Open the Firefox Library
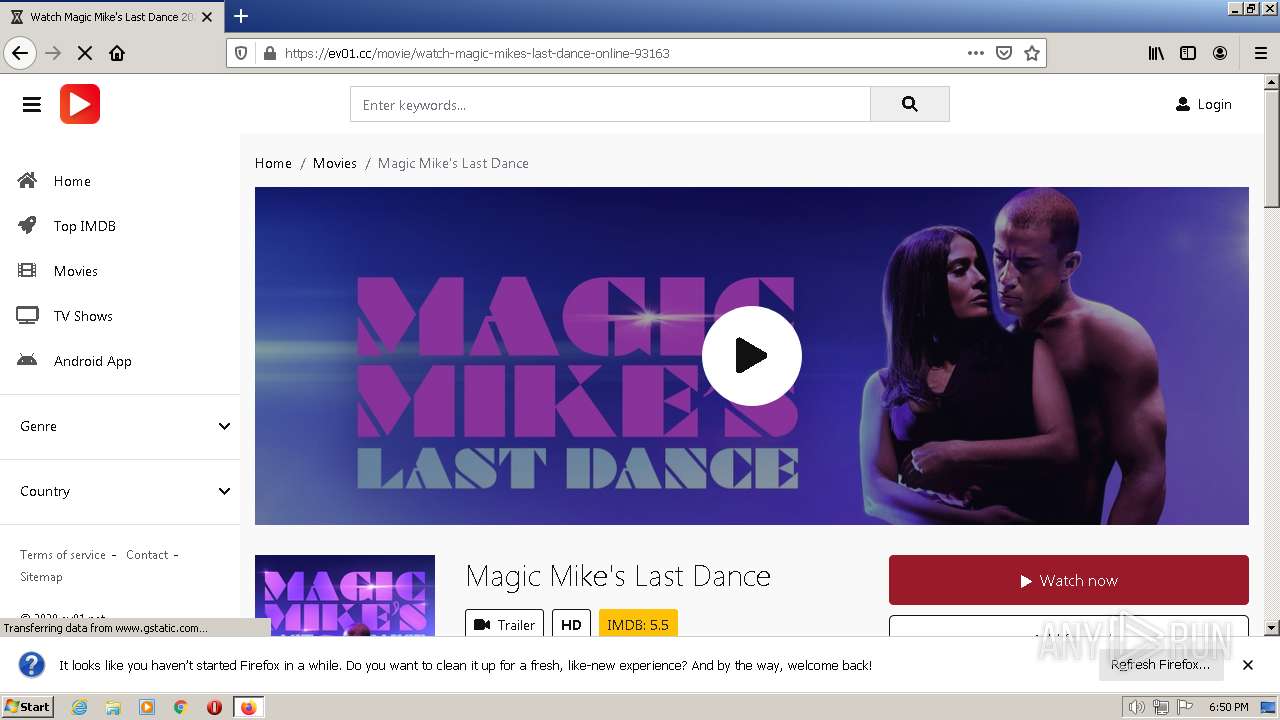The height and width of the screenshot is (720, 1280). point(1156,53)
